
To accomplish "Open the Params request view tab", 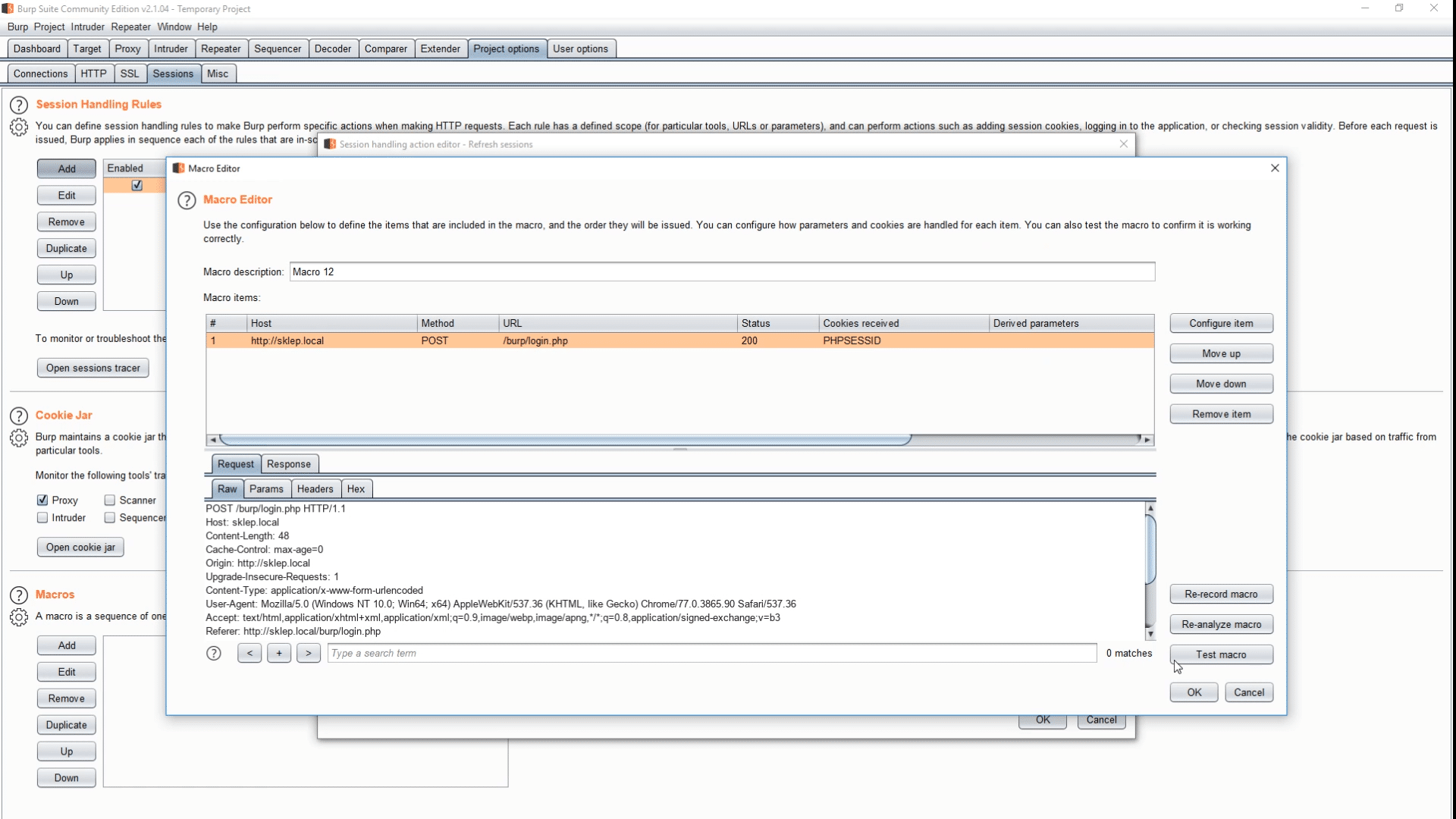I will (x=266, y=489).
